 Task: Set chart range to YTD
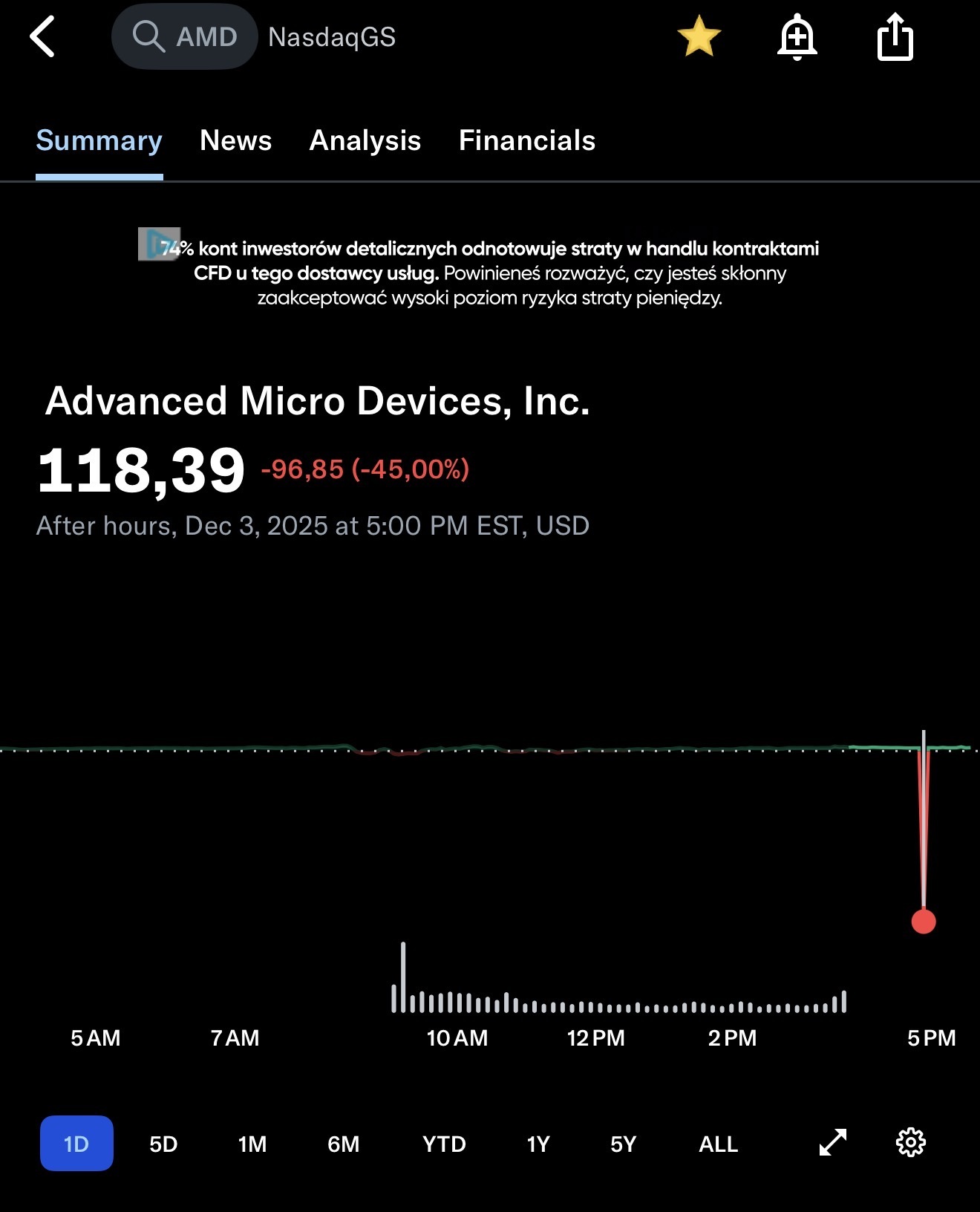click(x=444, y=1144)
